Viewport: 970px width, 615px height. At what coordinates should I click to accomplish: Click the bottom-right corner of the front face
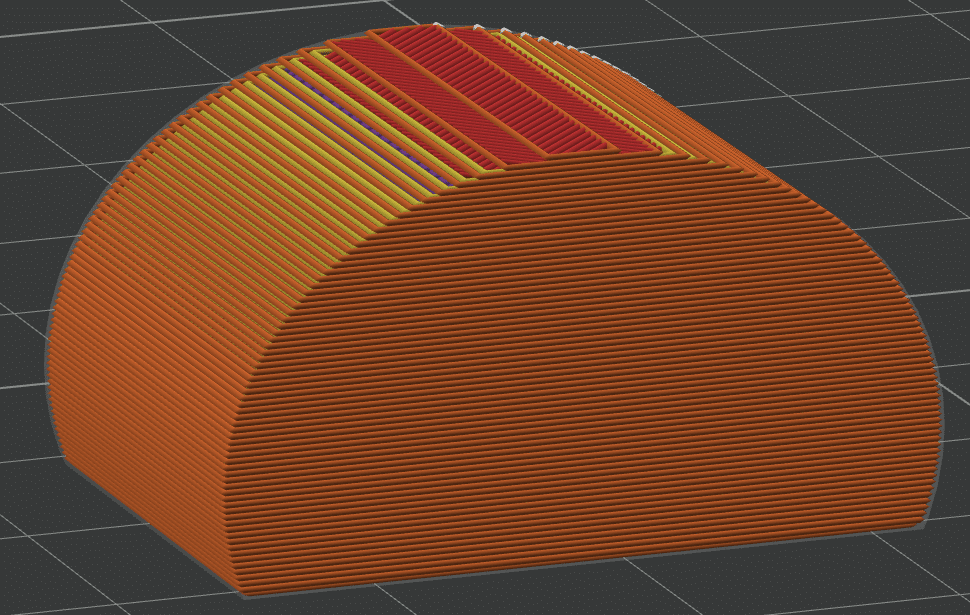pyautogui.click(x=918, y=520)
